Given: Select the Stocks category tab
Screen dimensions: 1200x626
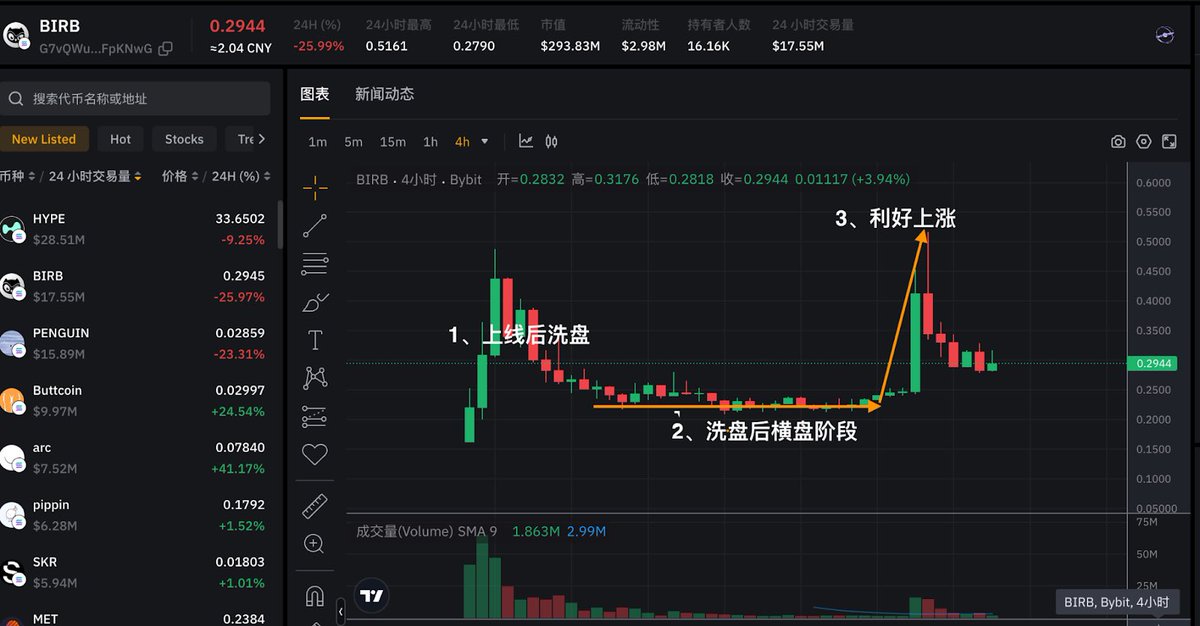Looking at the screenshot, I should click(184, 139).
